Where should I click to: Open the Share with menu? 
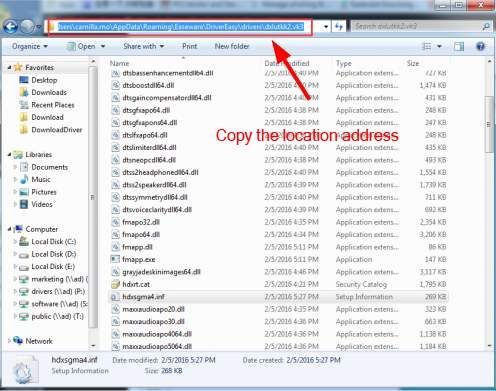pos(144,46)
